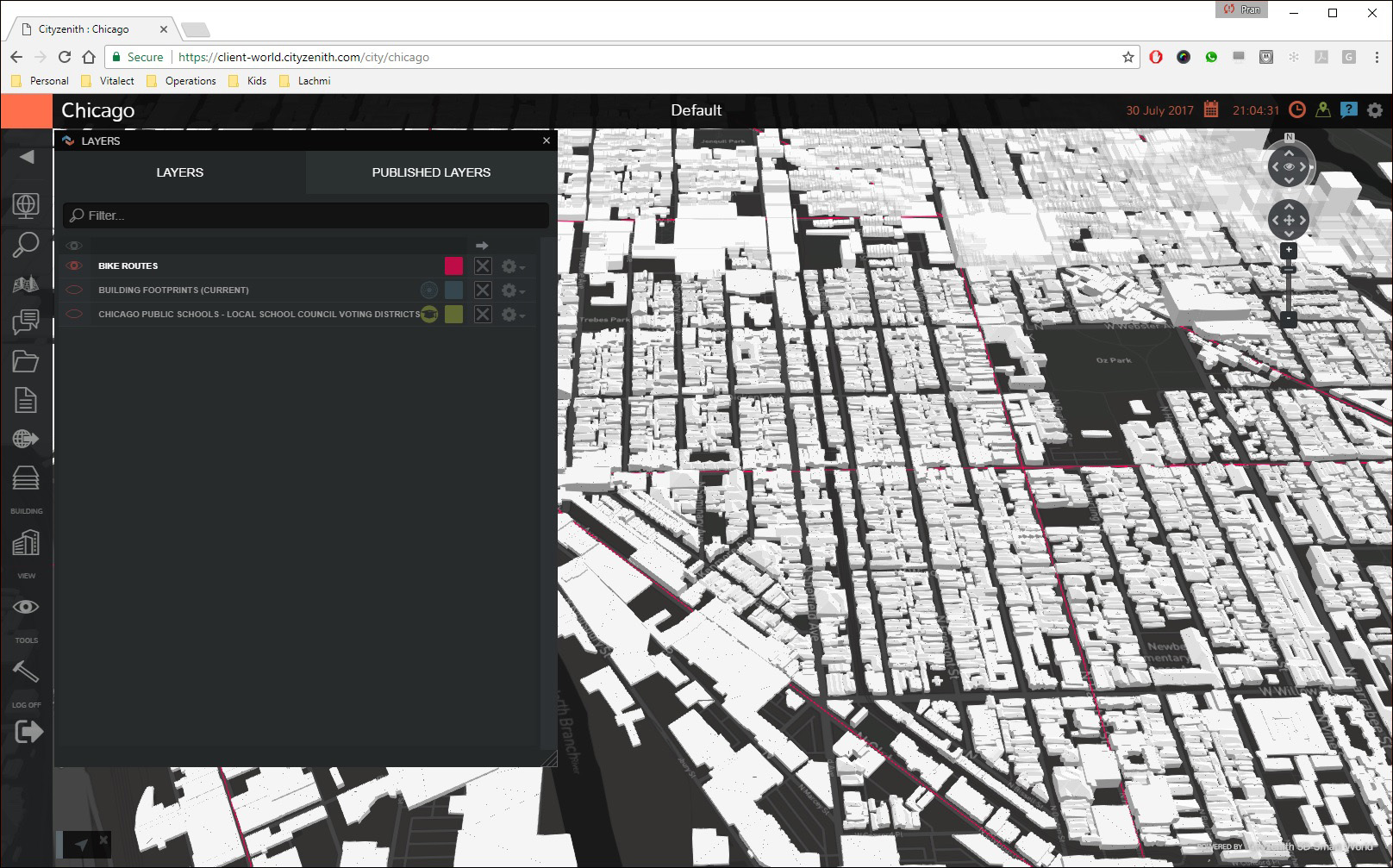Click the center of the pan control
Screen dimensions: 1393x868
click(1289, 220)
